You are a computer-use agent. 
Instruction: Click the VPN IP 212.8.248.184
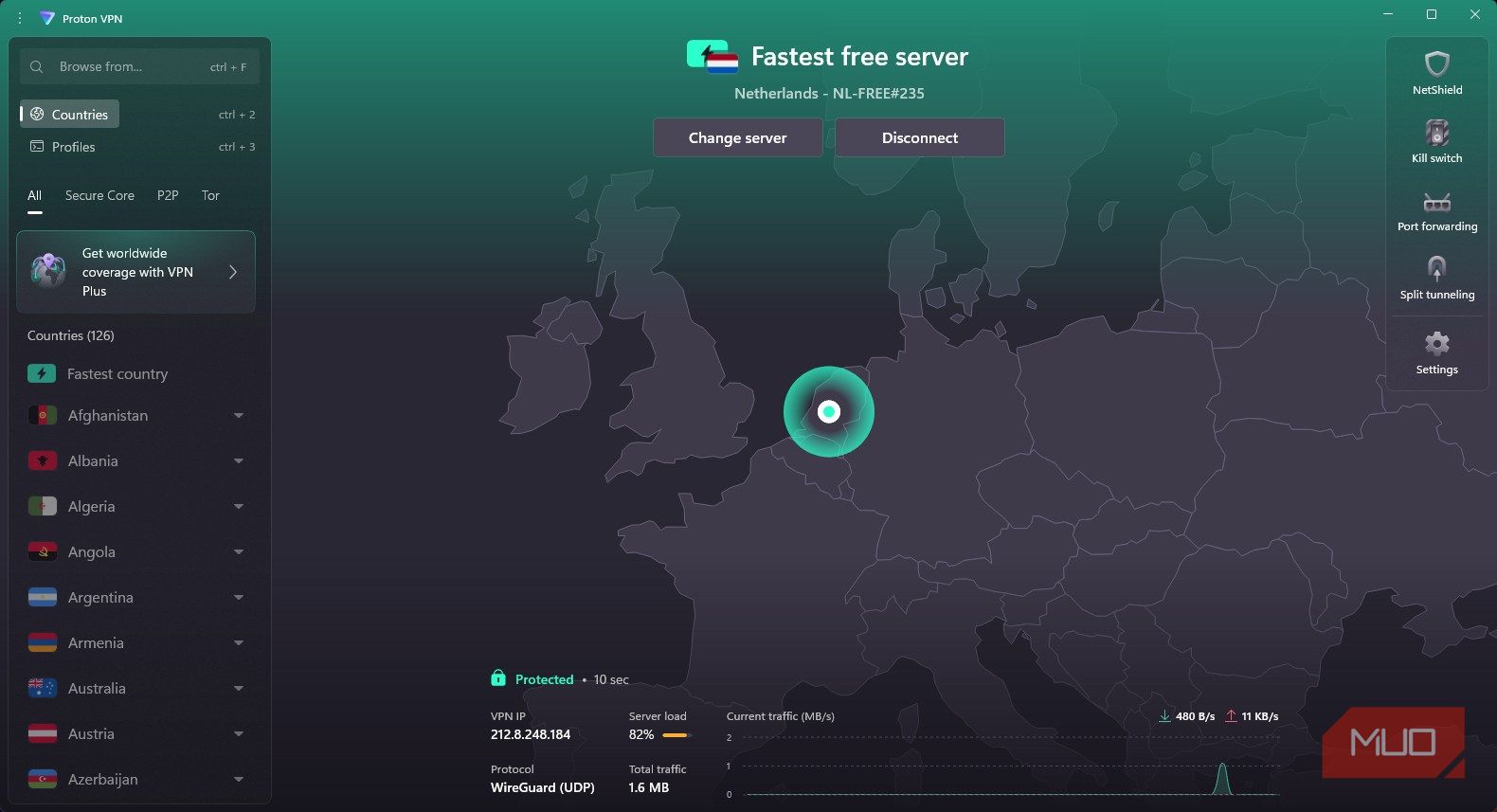[531, 734]
